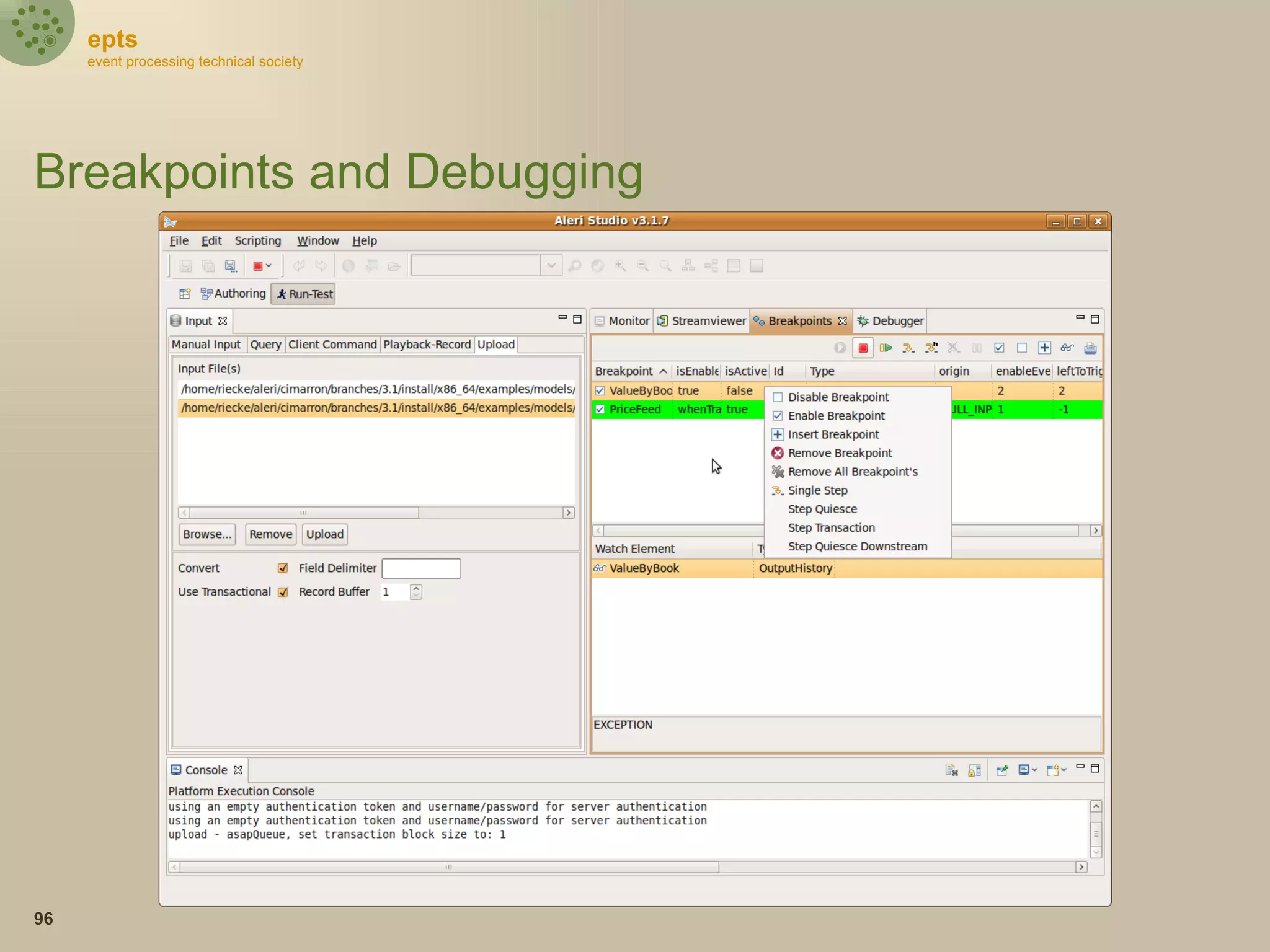Toggle the PriceFeed breakpoint checkbox
This screenshot has width=1270, height=952.
[600, 409]
